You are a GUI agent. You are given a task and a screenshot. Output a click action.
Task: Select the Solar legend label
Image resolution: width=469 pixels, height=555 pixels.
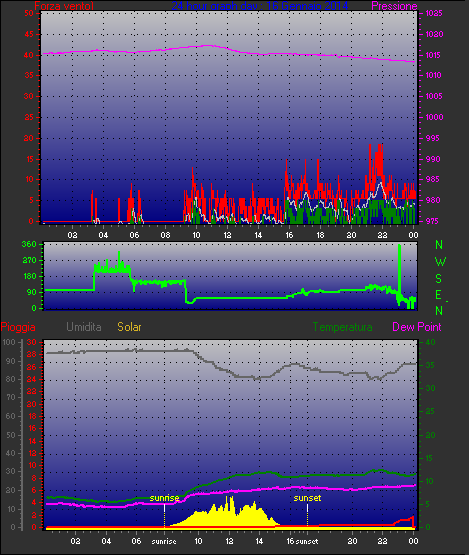(129, 327)
